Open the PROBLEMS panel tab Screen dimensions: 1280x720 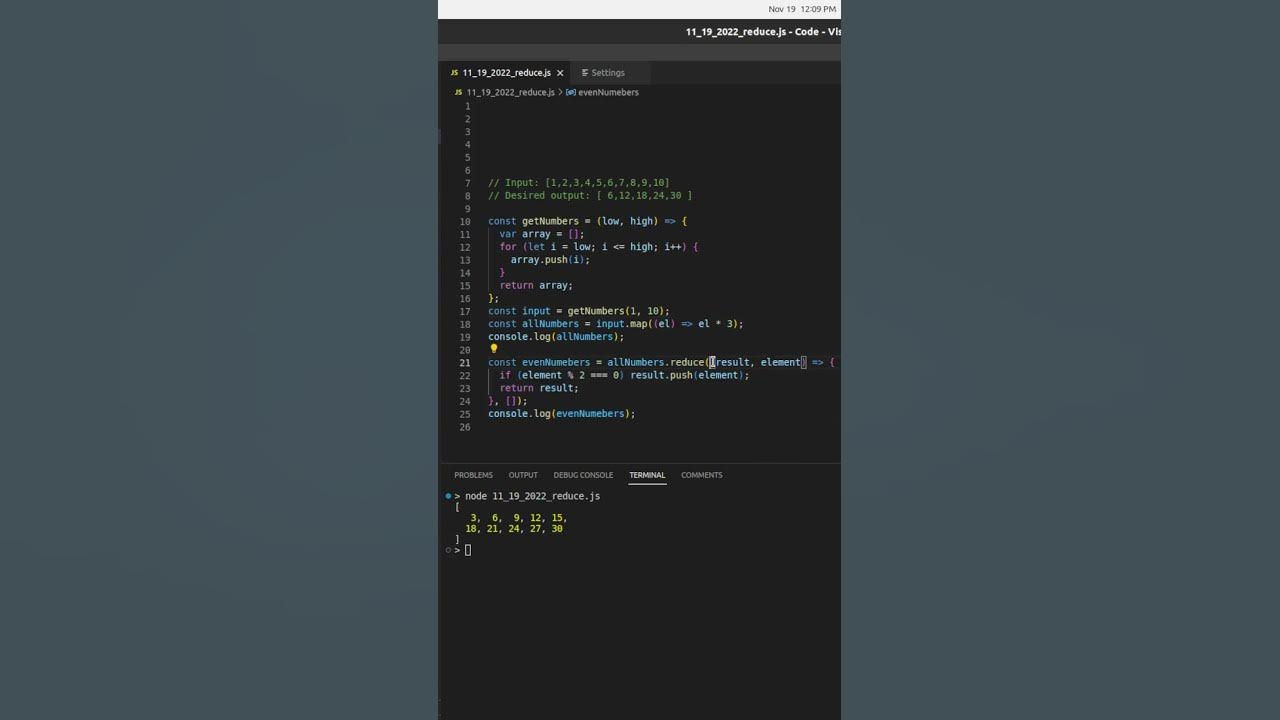click(x=473, y=475)
